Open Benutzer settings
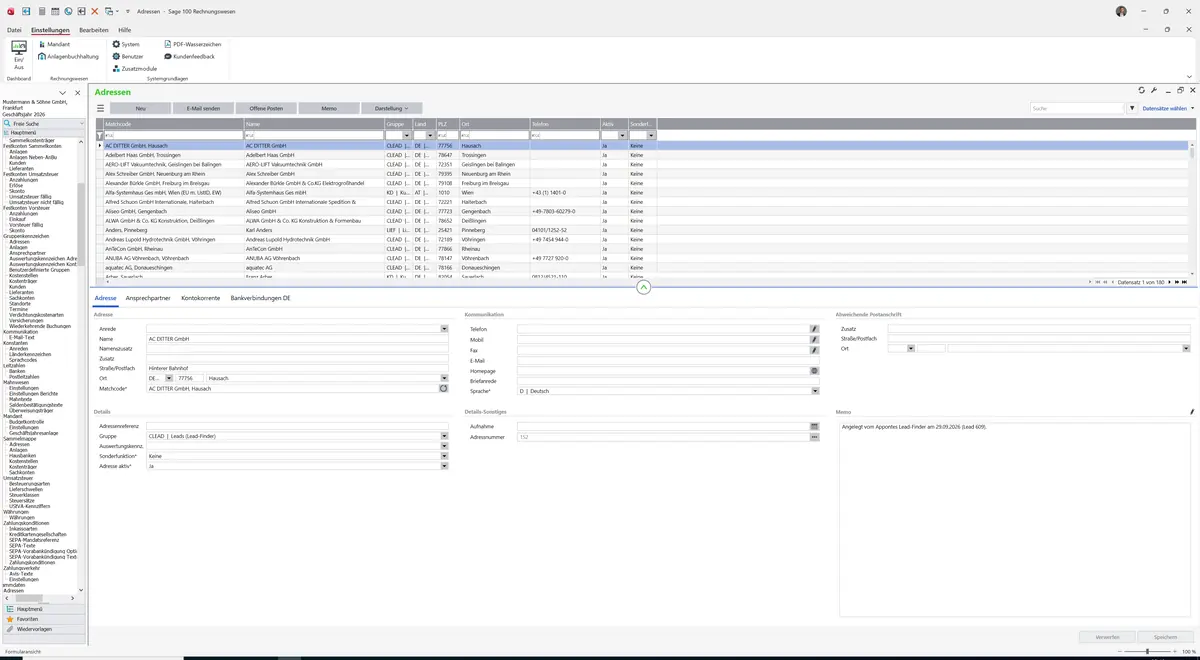 click(x=128, y=56)
